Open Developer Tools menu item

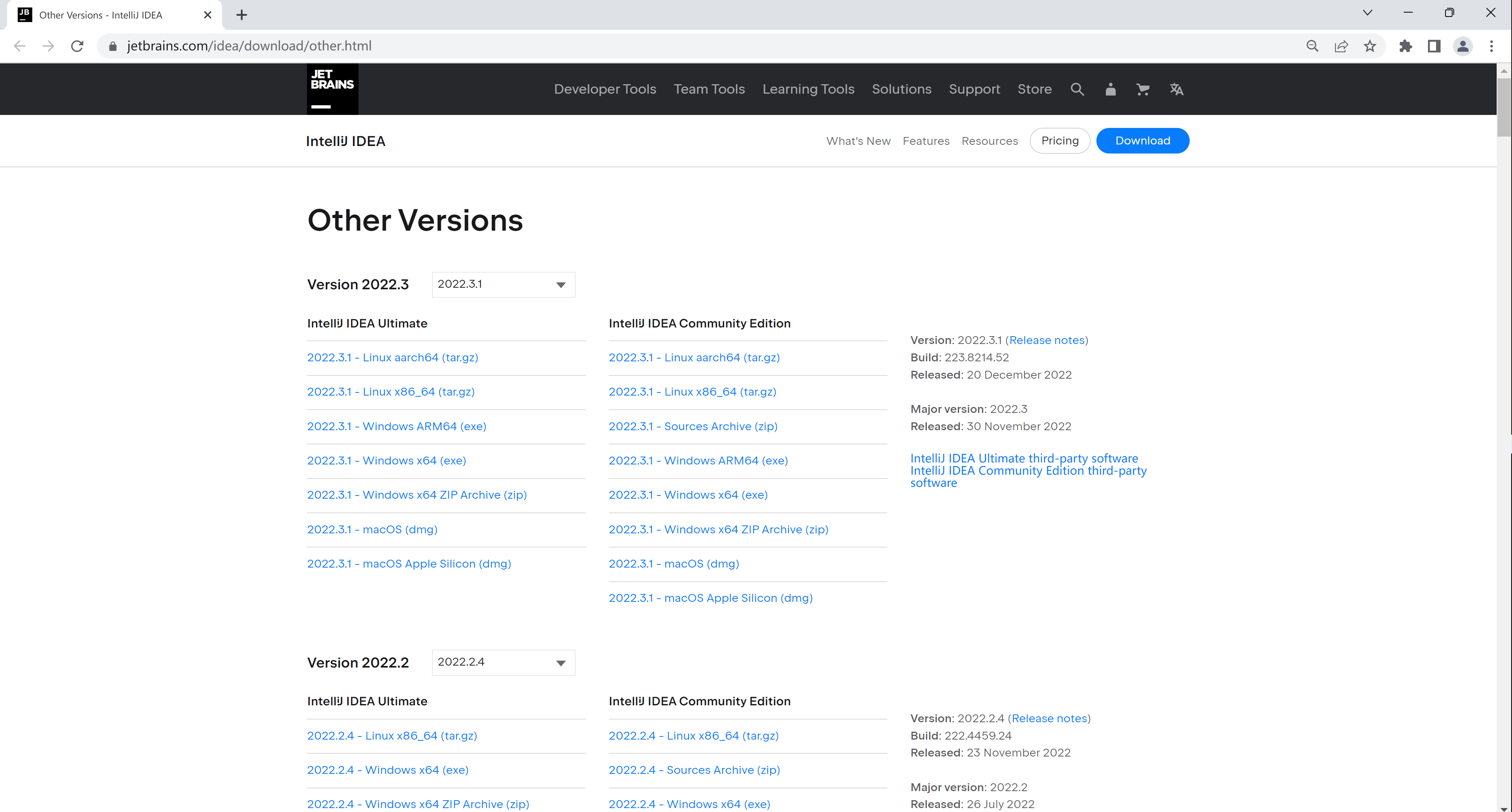[x=605, y=89]
